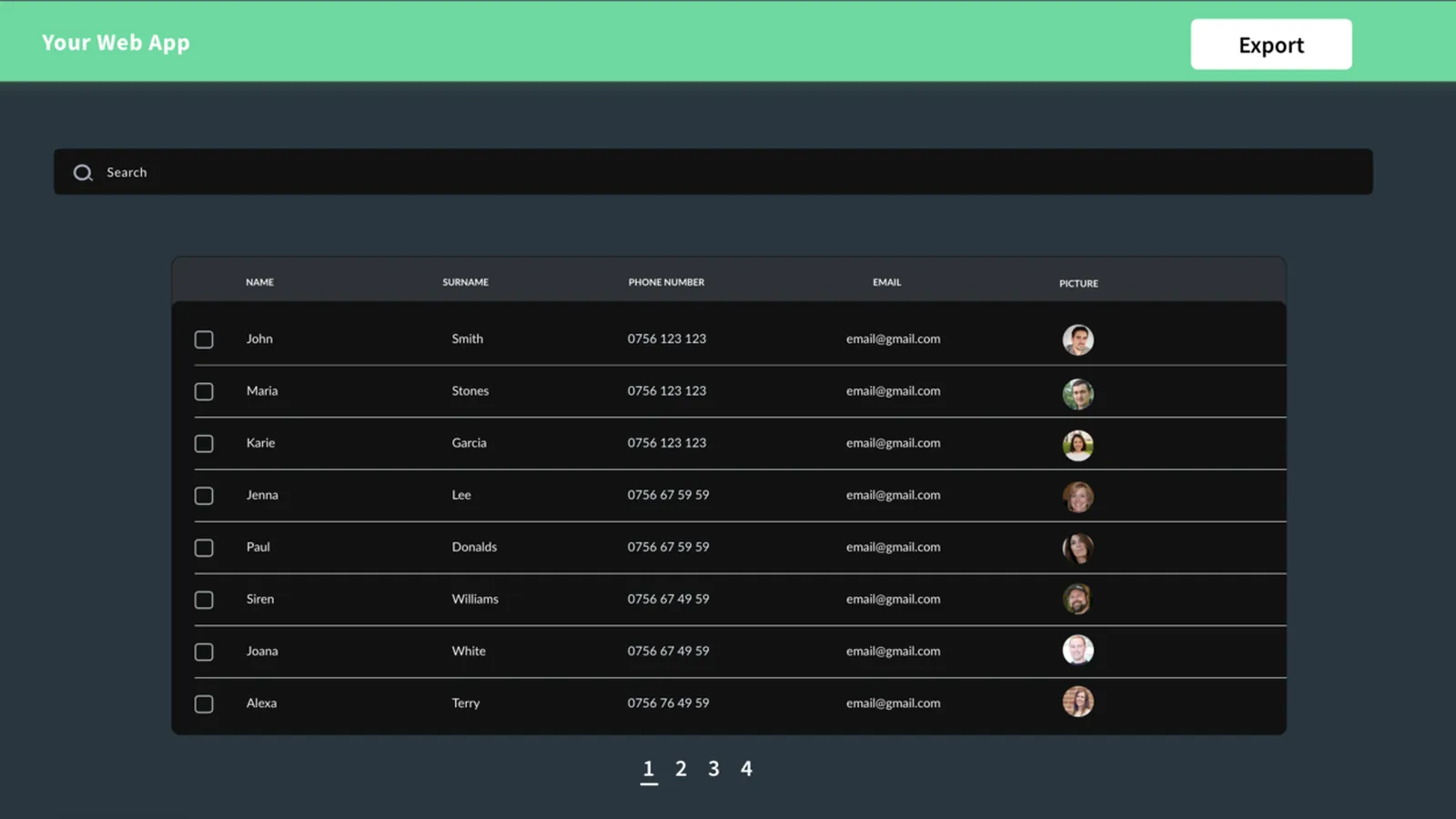Screen dimensions: 1456x819
Task: Select the surname Garcia
Action: click(x=470, y=443)
